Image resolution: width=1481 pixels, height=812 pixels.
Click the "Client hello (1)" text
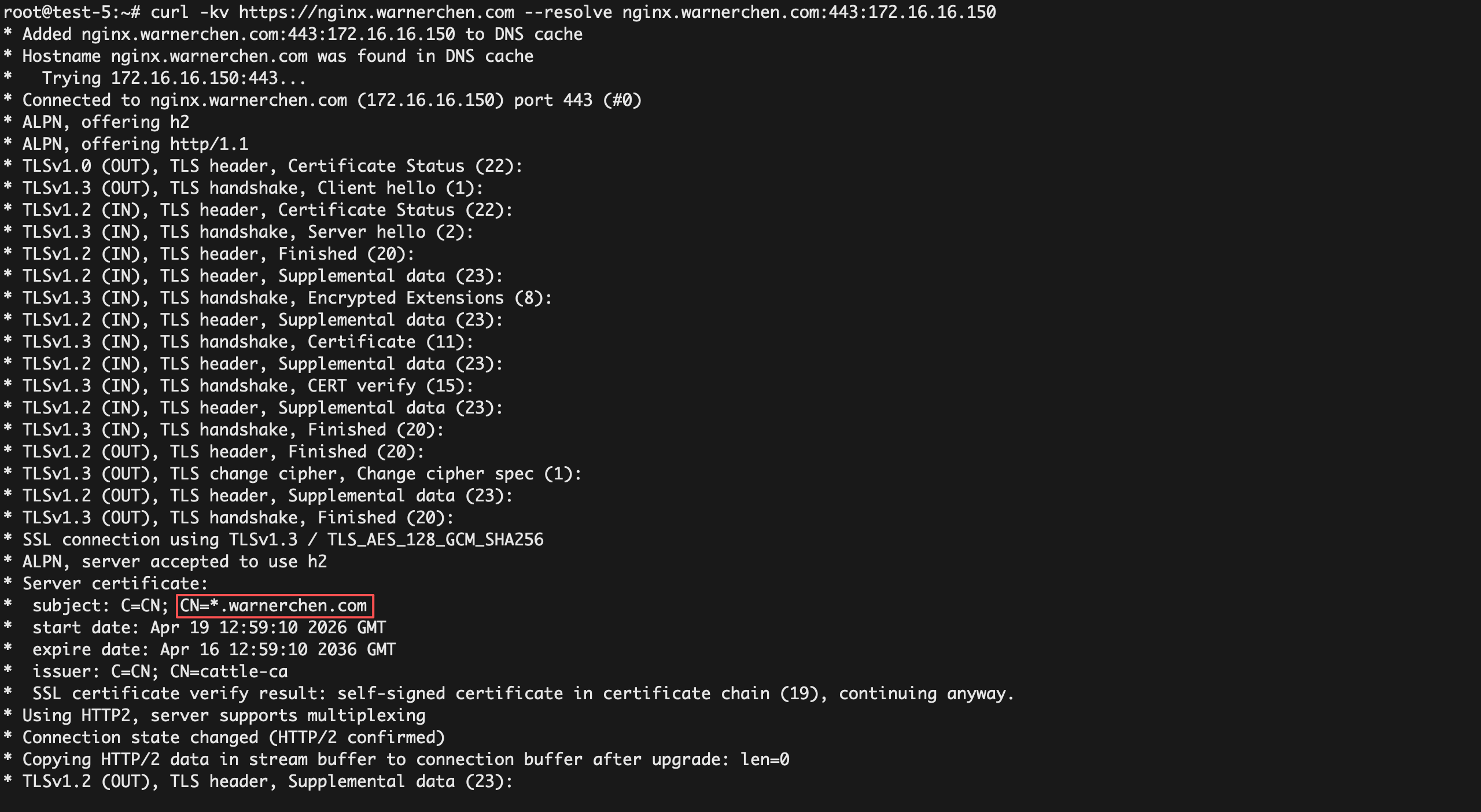(400, 188)
